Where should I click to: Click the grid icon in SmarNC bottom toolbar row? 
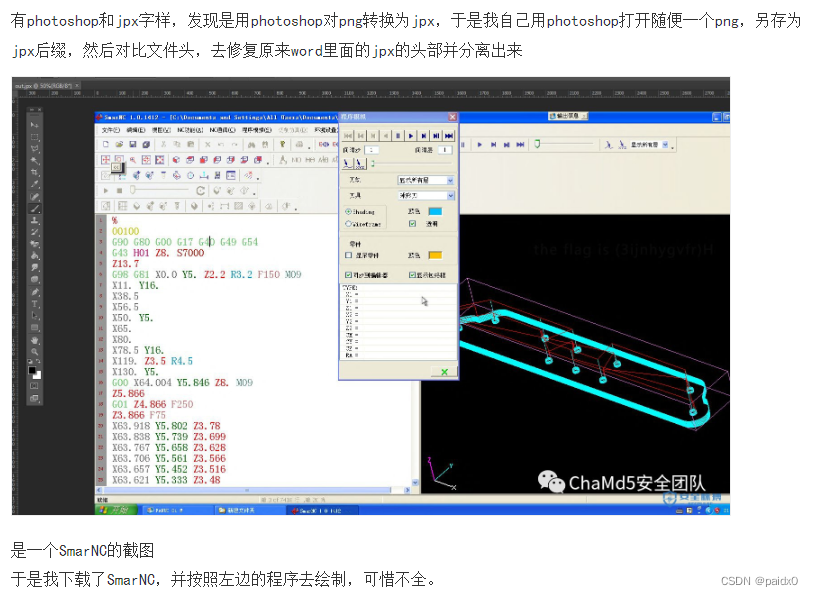pyautogui.click(x=122, y=206)
